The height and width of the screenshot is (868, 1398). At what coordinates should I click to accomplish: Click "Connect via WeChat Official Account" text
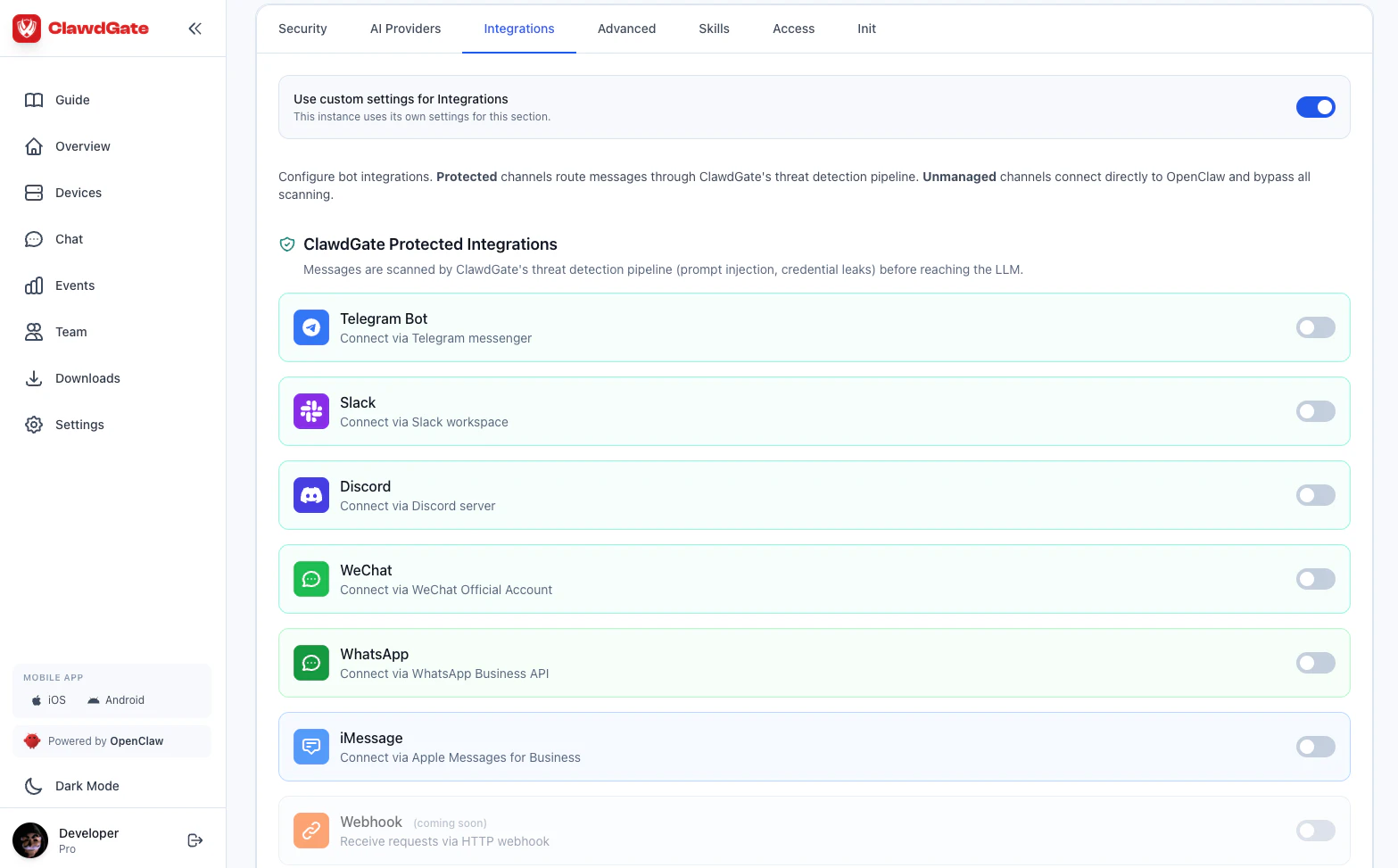[446, 590]
